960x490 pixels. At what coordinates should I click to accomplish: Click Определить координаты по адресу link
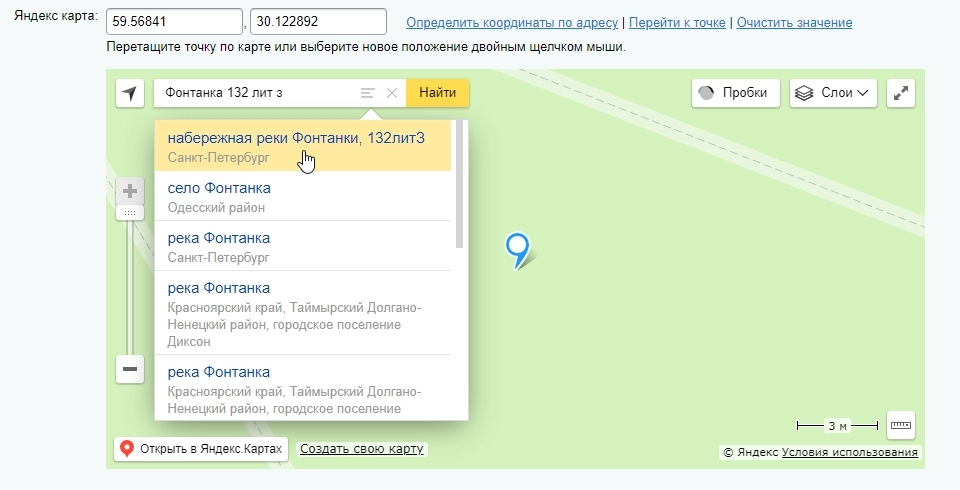pos(512,23)
